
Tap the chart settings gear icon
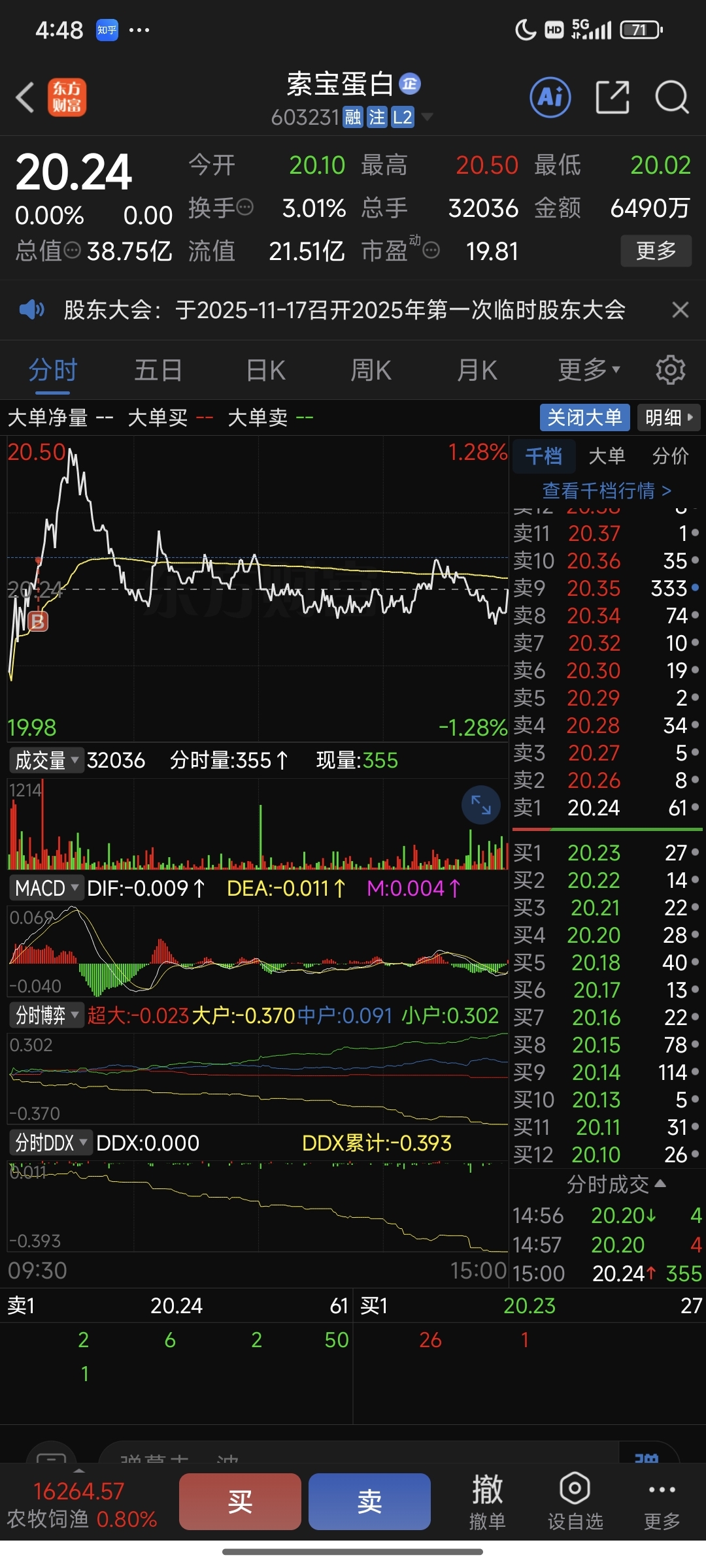click(671, 370)
